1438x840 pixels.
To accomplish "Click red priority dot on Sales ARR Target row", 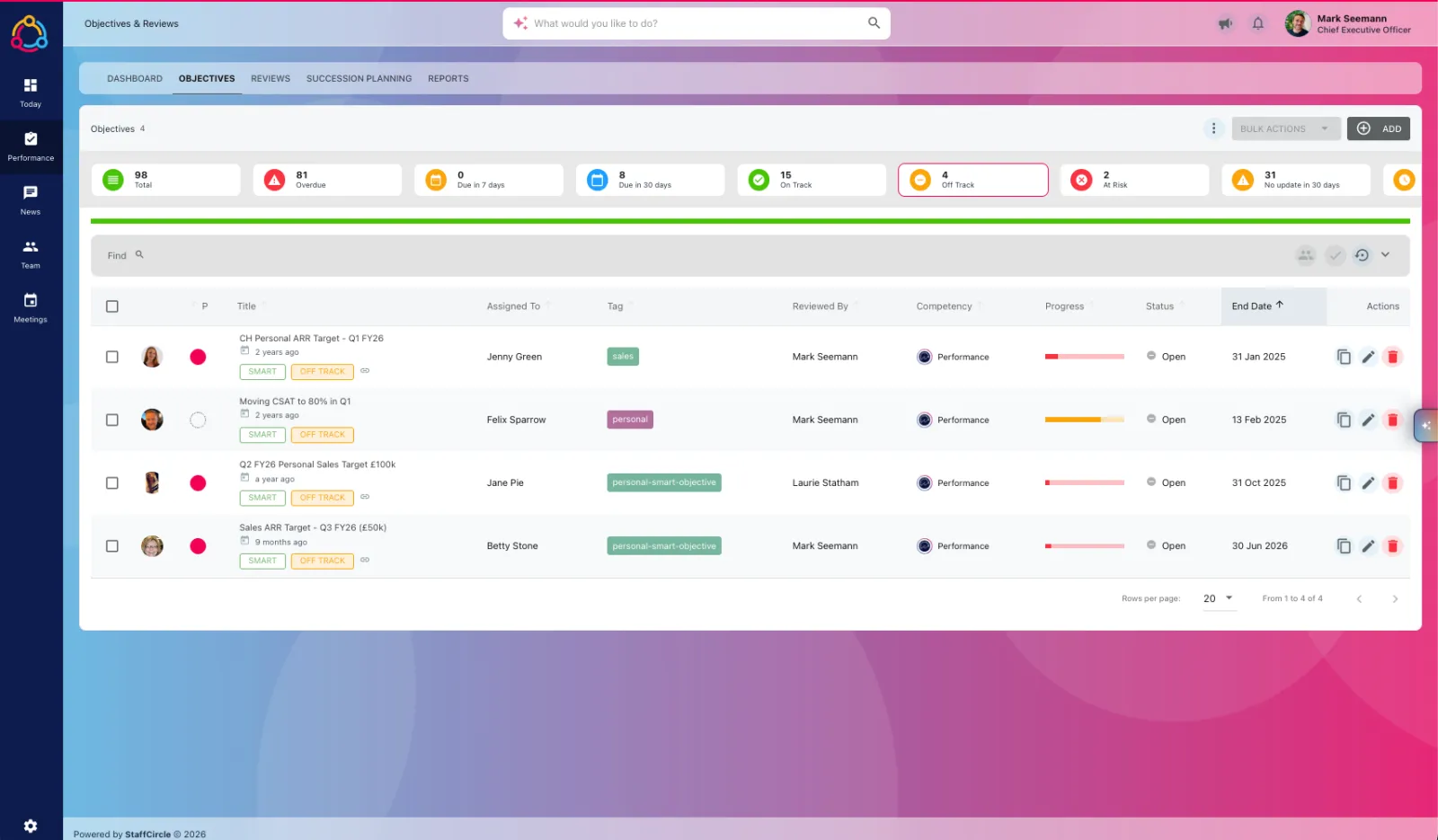I will pos(198,545).
